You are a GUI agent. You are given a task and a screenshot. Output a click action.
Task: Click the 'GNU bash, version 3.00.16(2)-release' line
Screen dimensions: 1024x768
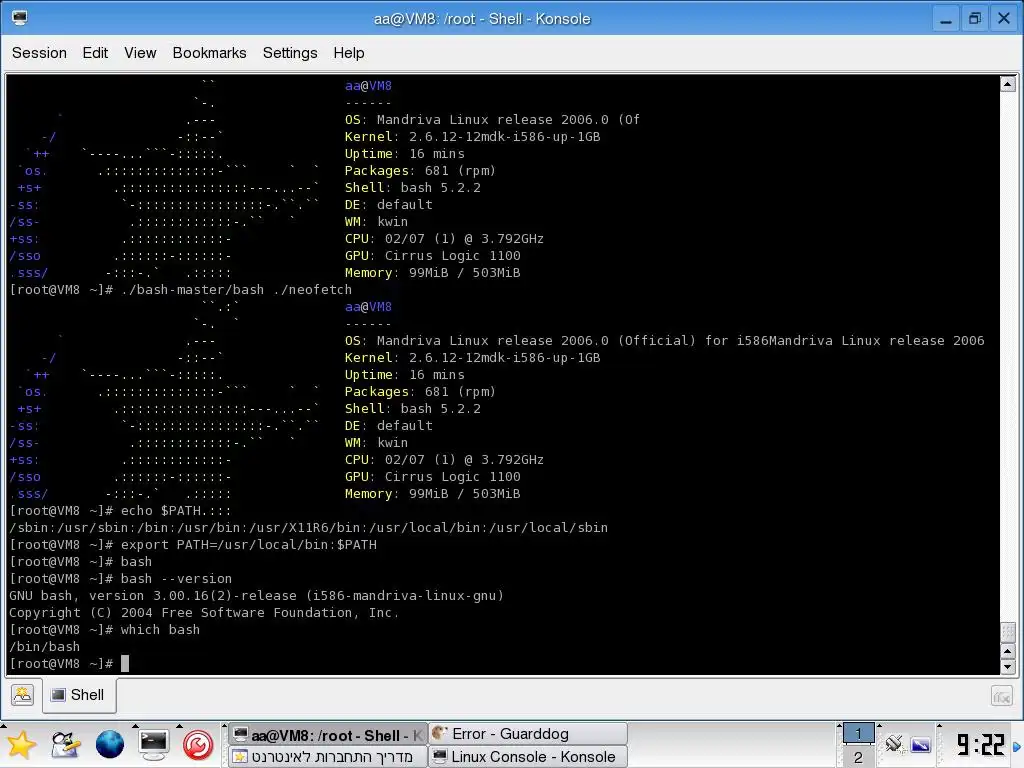(x=256, y=596)
